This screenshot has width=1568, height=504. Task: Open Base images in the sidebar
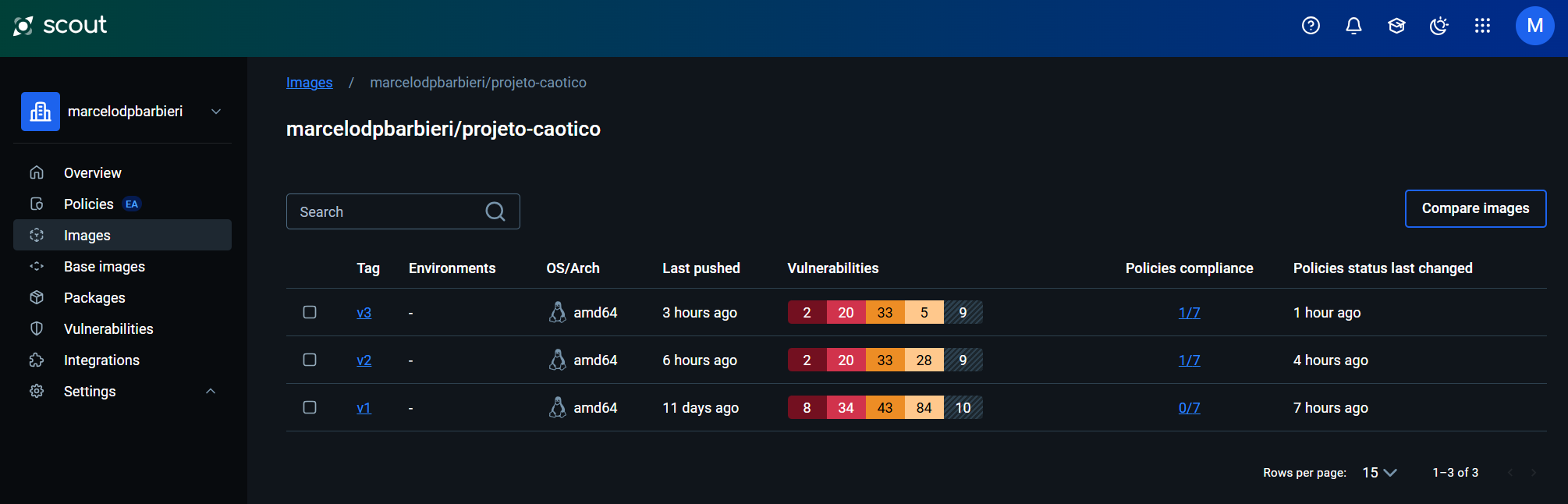105,266
